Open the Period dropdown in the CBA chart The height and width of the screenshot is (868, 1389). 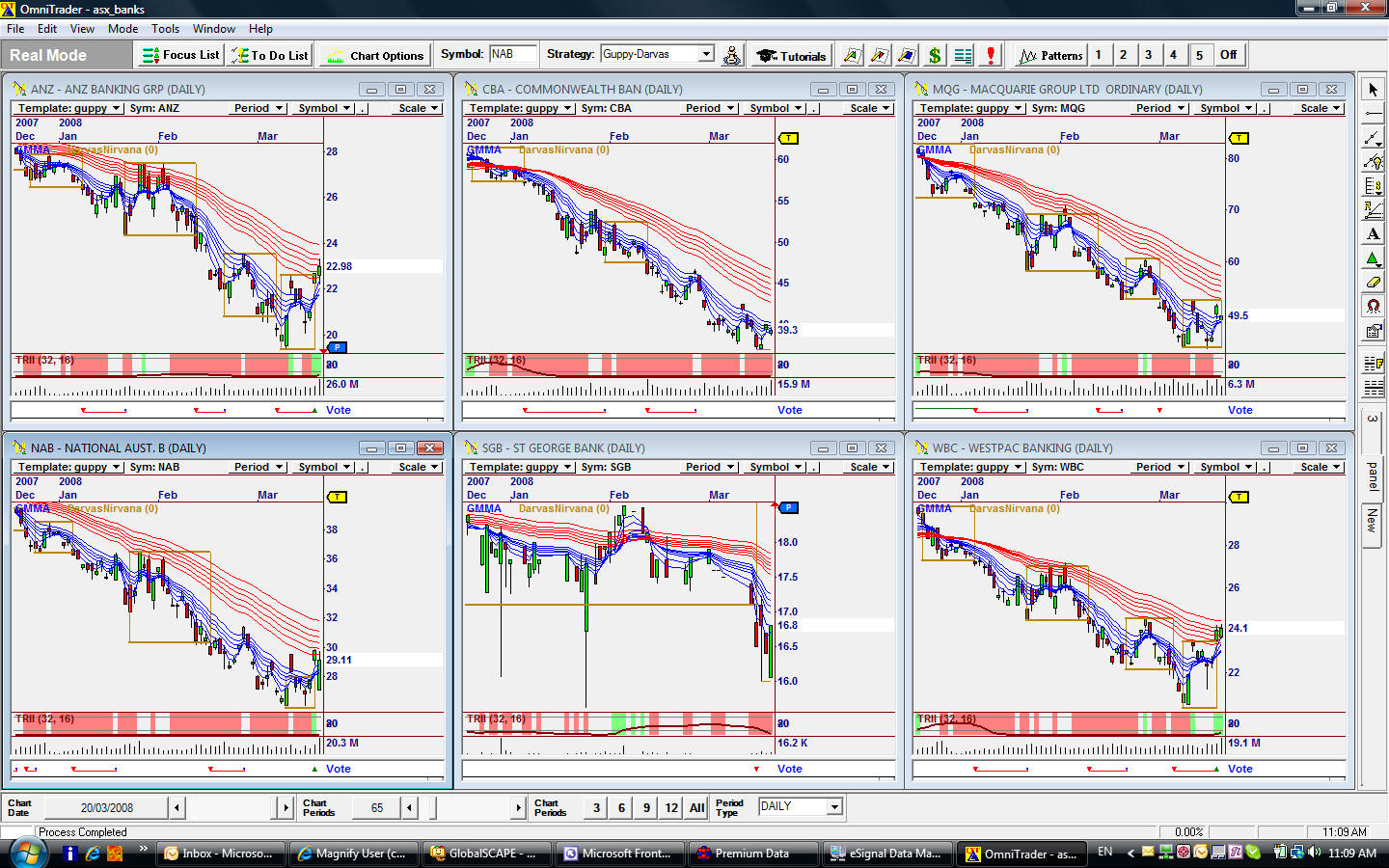coord(710,108)
